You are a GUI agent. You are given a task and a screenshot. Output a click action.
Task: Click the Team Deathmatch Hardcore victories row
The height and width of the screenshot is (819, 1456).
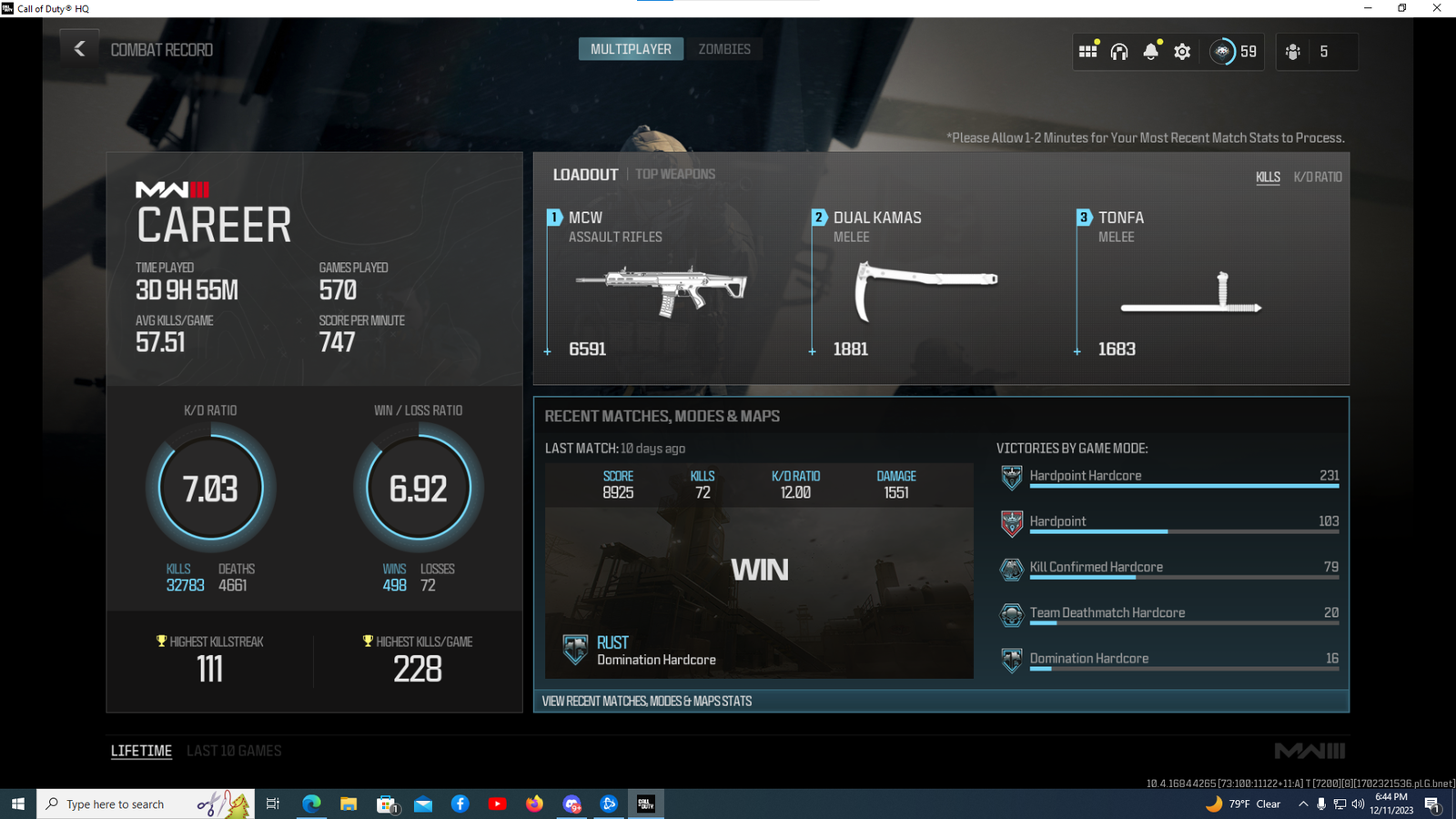[1169, 615]
